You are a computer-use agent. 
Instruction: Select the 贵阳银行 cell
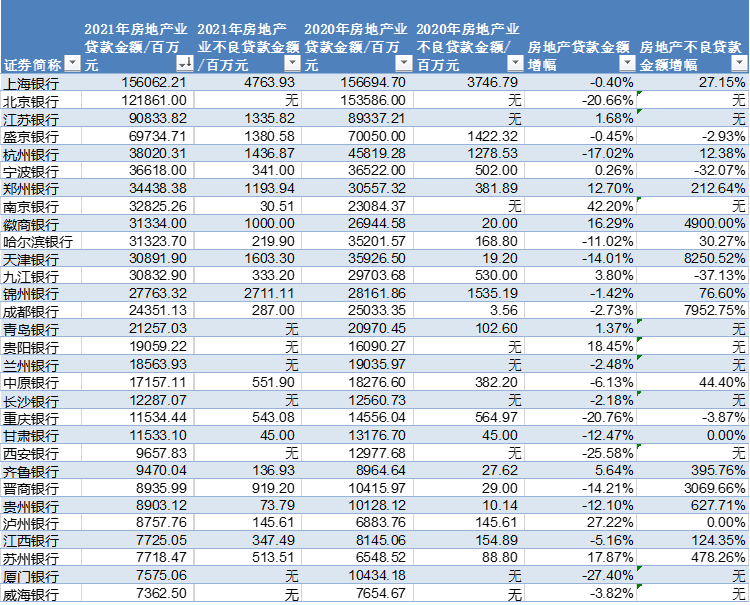pyautogui.click(x=42, y=346)
